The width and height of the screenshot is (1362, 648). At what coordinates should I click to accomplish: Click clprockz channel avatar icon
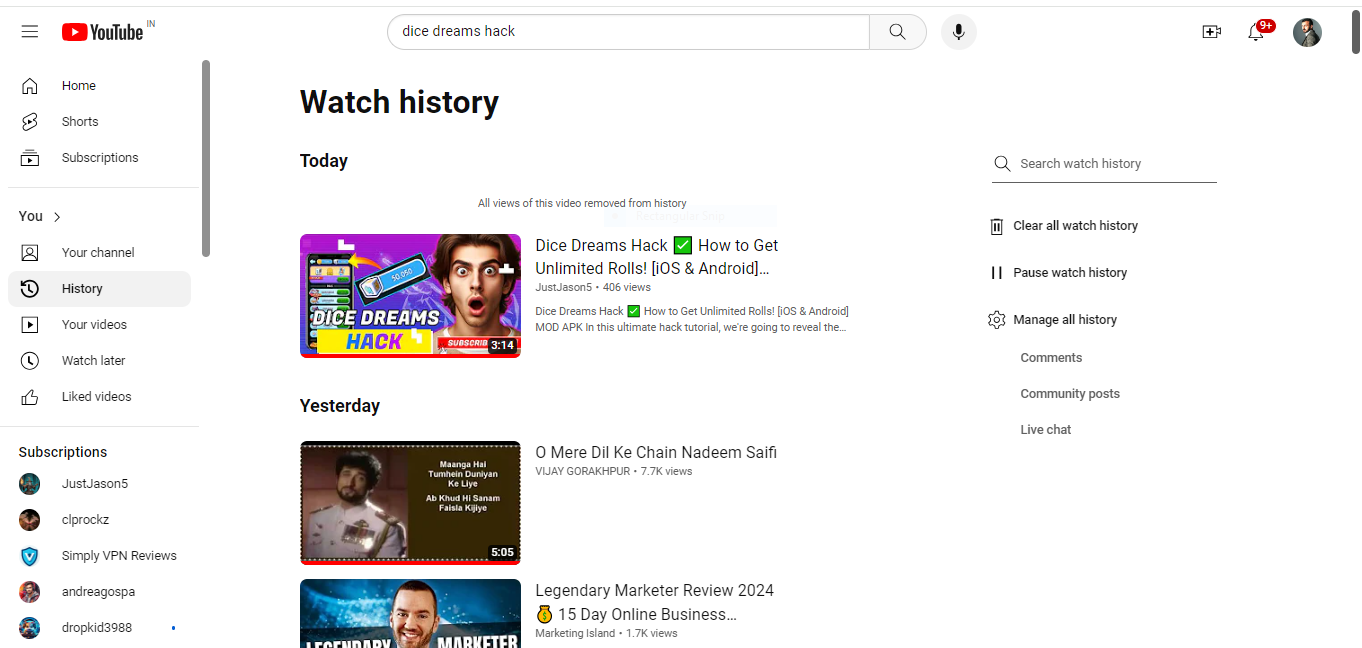[x=30, y=520]
